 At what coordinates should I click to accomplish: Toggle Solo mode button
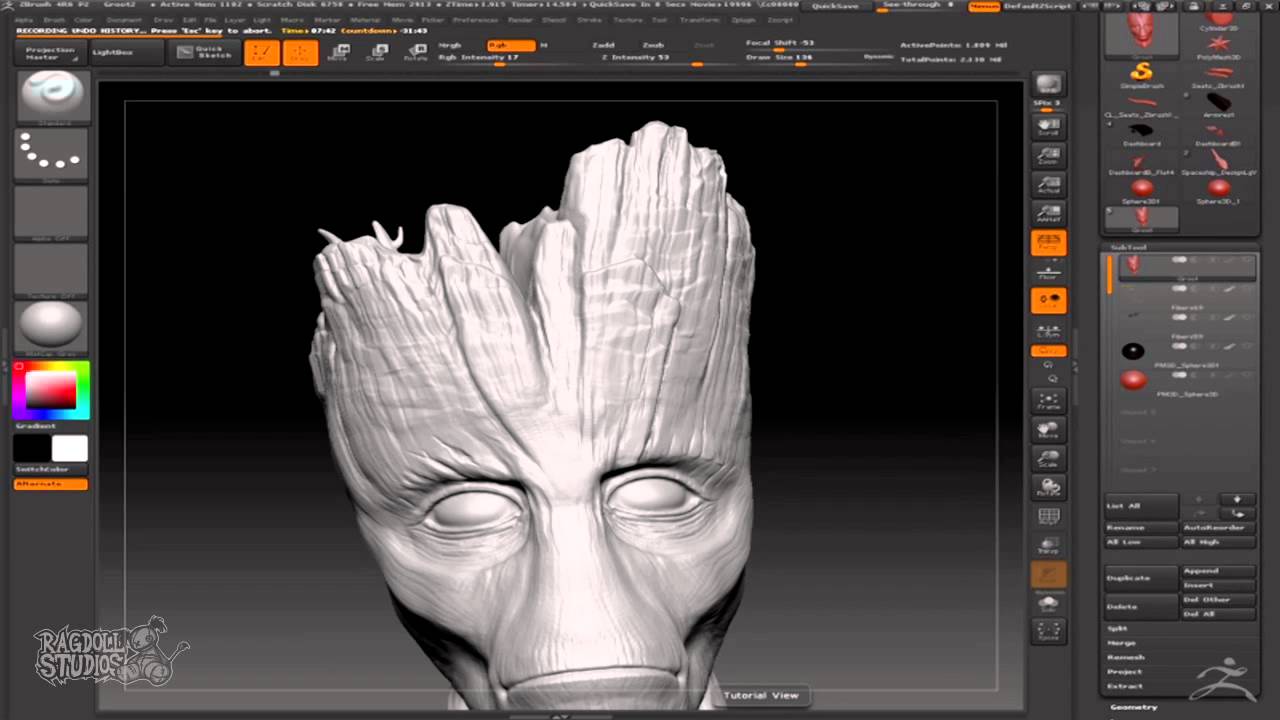(x=1049, y=603)
